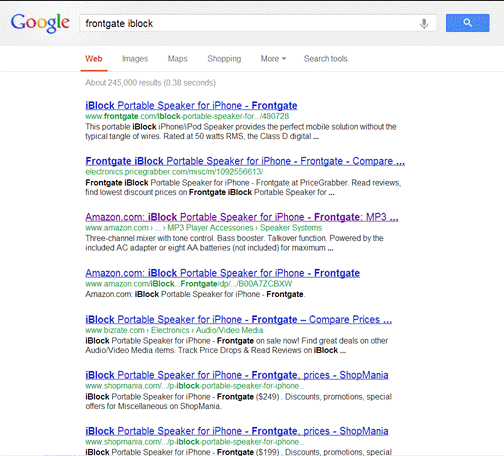Click the electronics.pricegrabber.com green URL
This screenshot has width=504, height=456.
coord(174,172)
